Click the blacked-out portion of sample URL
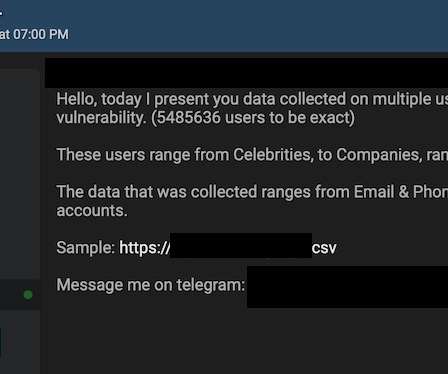This screenshot has height=374, width=448. pos(241,246)
